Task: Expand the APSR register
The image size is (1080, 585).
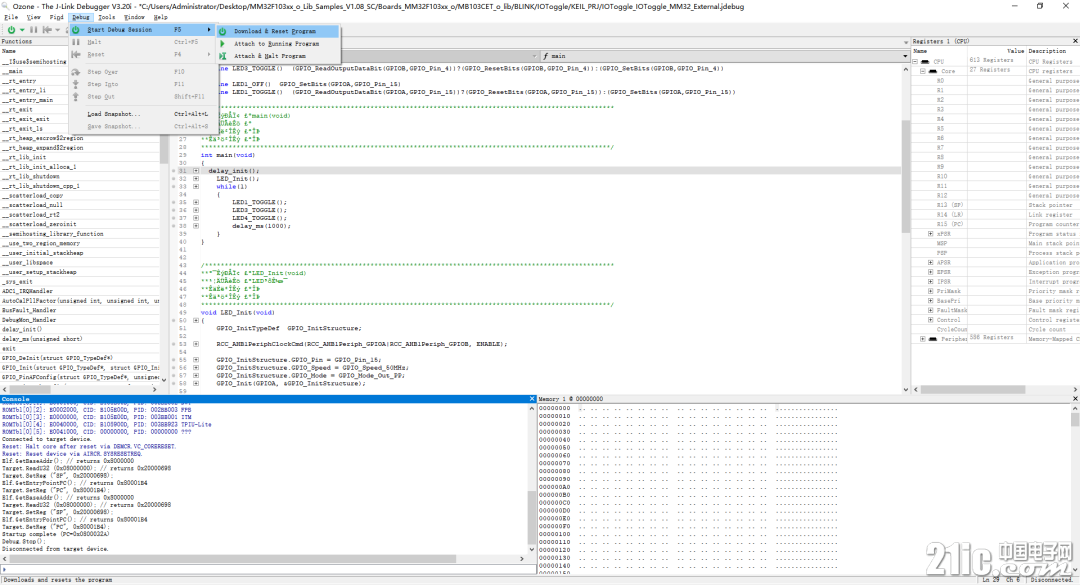Action: pyautogui.click(x=931, y=263)
